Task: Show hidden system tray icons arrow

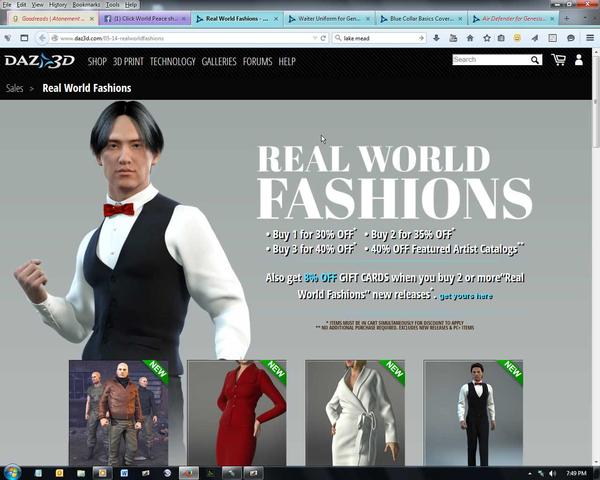Action: (x=530, y=473)
